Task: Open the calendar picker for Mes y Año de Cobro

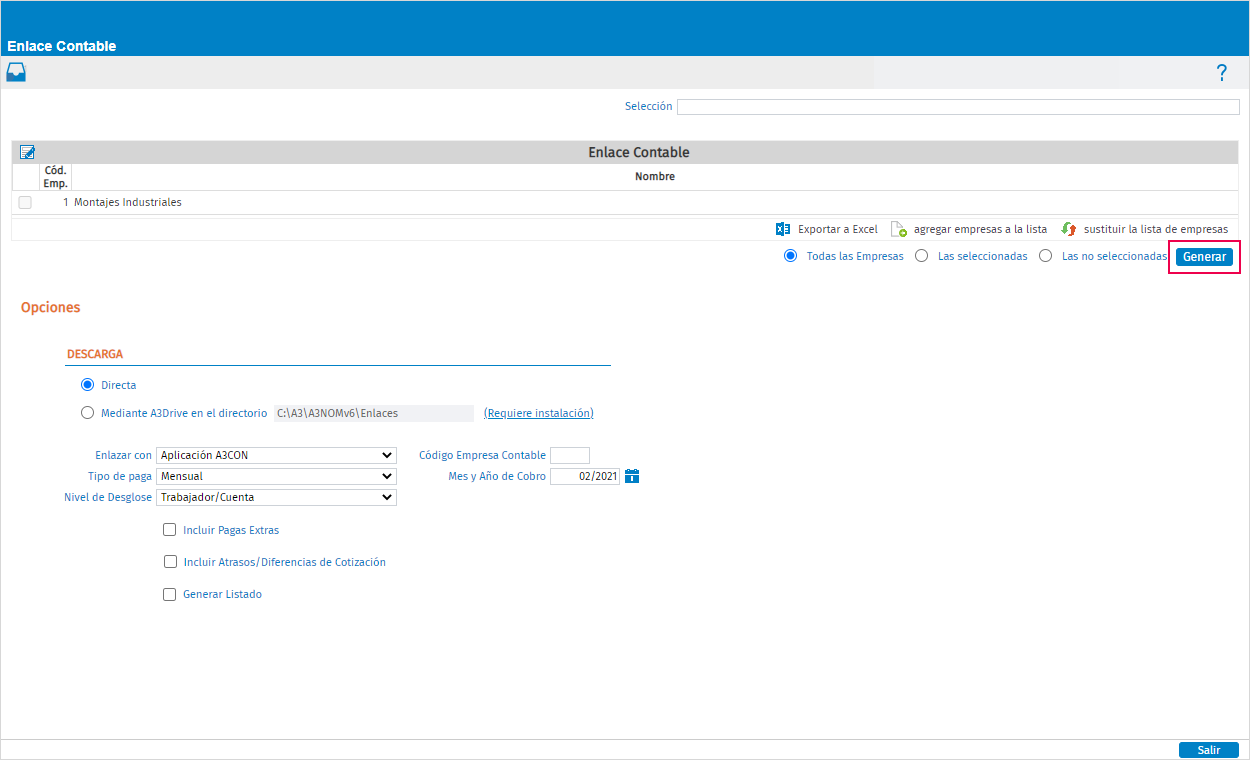Action: pyautogui.click(x=631, y=476)
